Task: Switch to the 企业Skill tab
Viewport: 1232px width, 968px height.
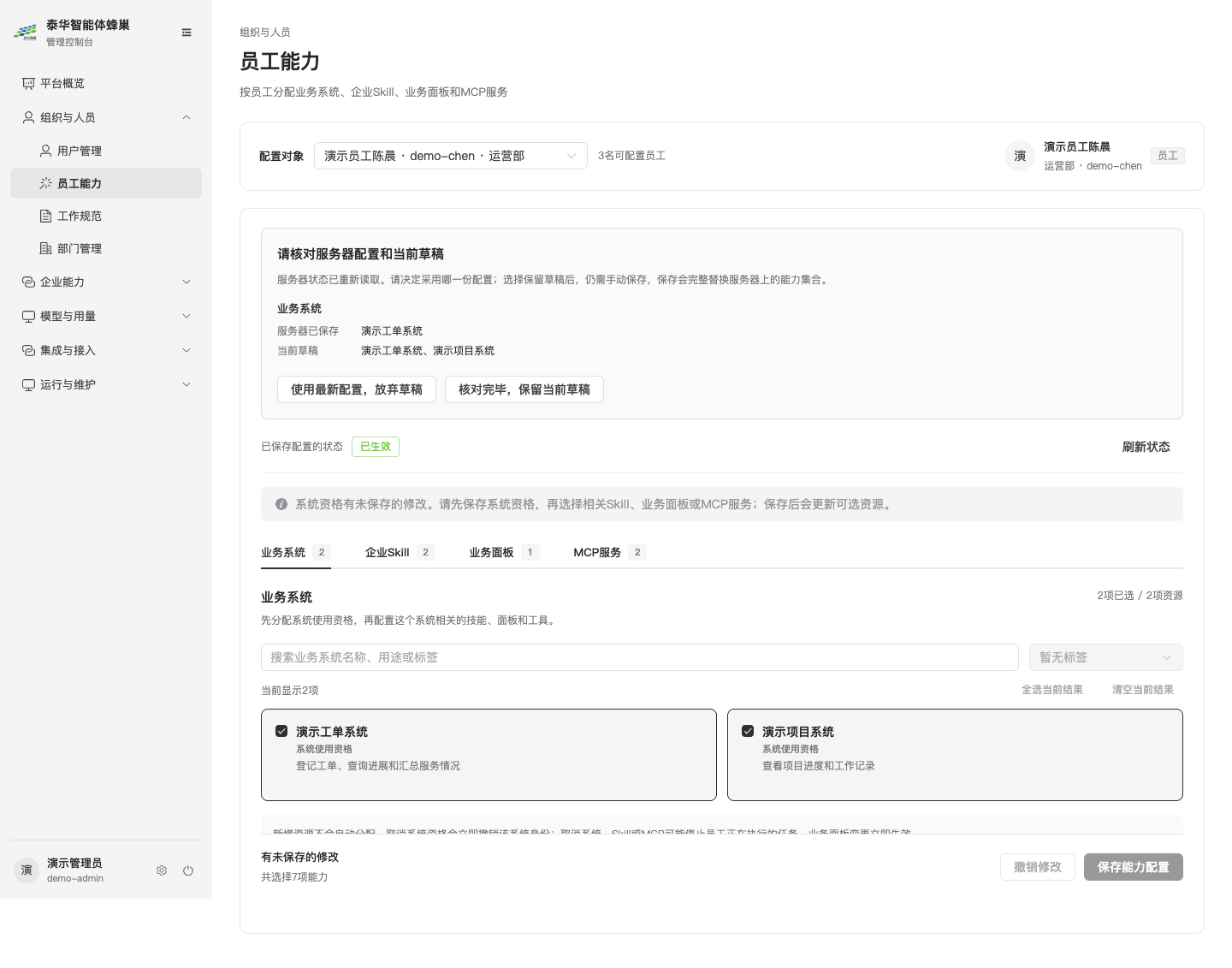Action: pyautogui.click(x=400, y=552)
